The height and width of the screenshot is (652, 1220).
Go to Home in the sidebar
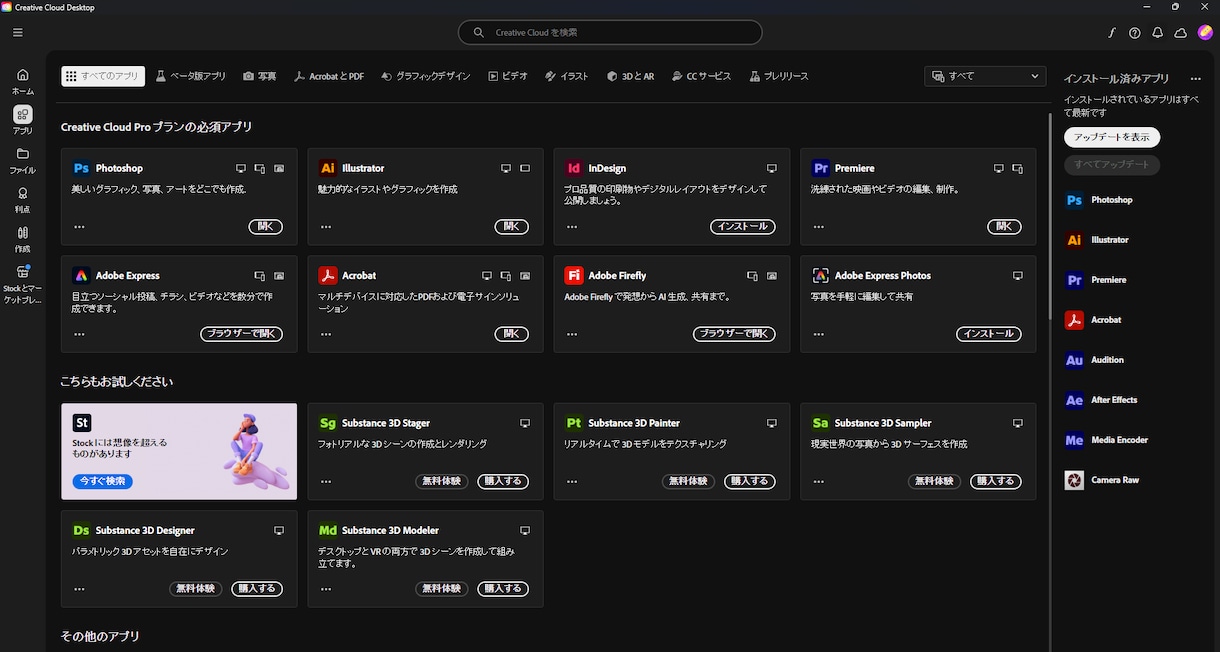[x=23, y=81]
